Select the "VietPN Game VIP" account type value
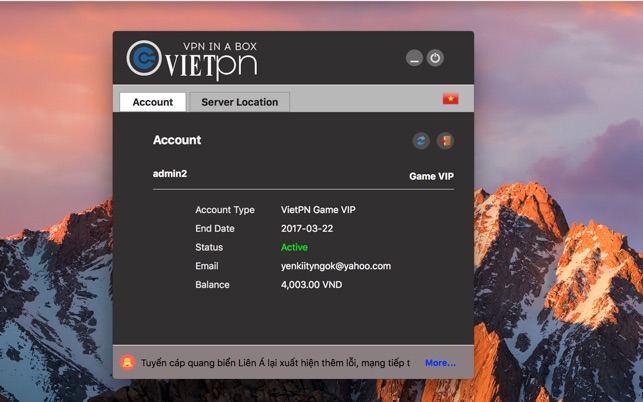Image resolution: width=643 pixels, height=402 pixels. [318, 210]
